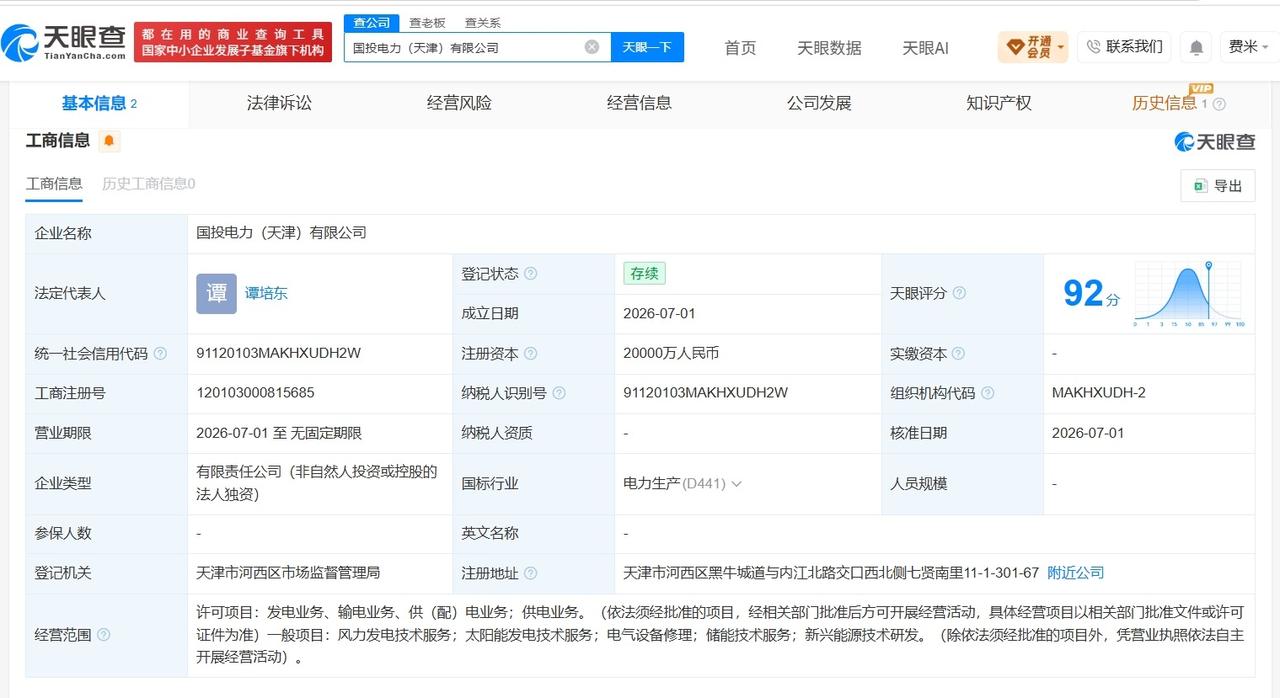
Task: Click the red promotional banner in header
Action: coord(233,42)
